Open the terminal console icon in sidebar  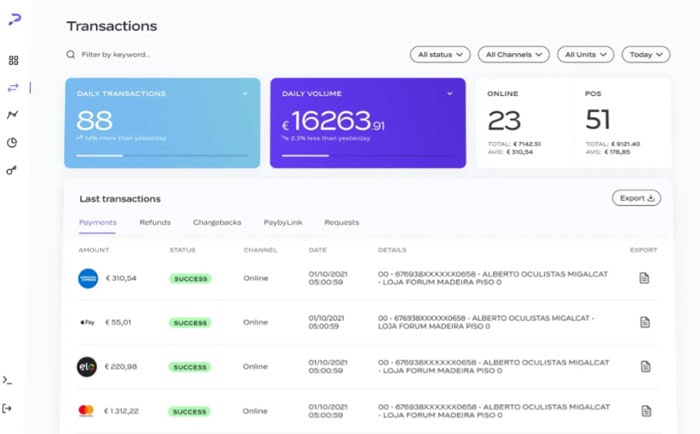(x=7, y=380)
